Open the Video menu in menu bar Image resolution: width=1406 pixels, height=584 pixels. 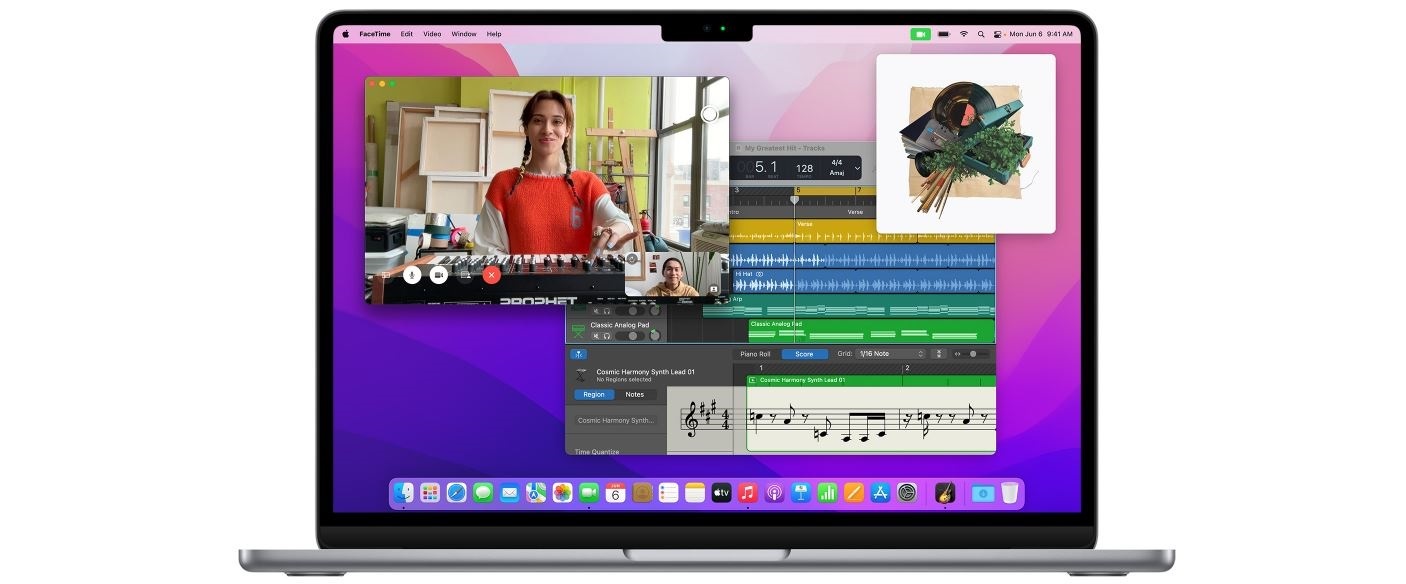click(432, 34)
